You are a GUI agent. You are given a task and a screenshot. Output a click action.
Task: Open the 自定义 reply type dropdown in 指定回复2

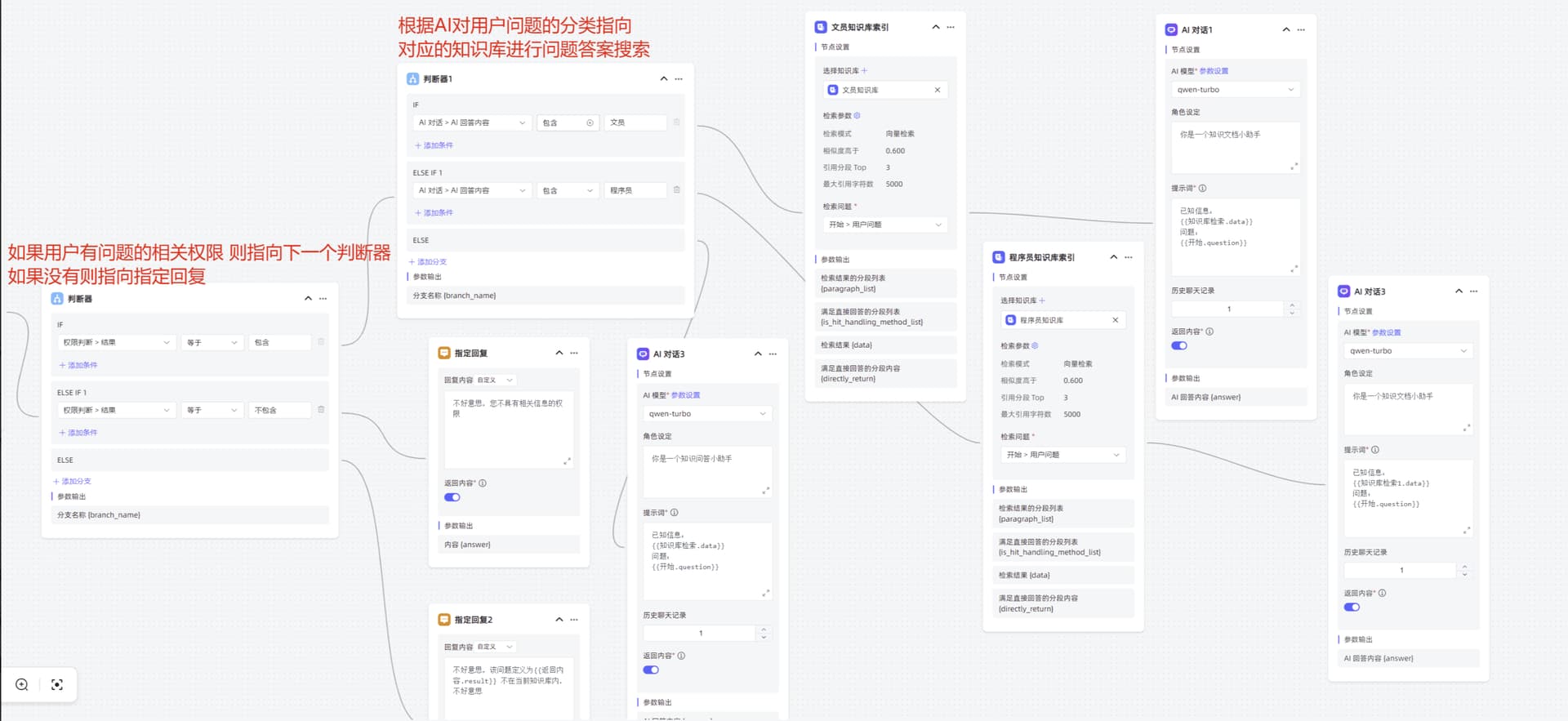[496, 647]
